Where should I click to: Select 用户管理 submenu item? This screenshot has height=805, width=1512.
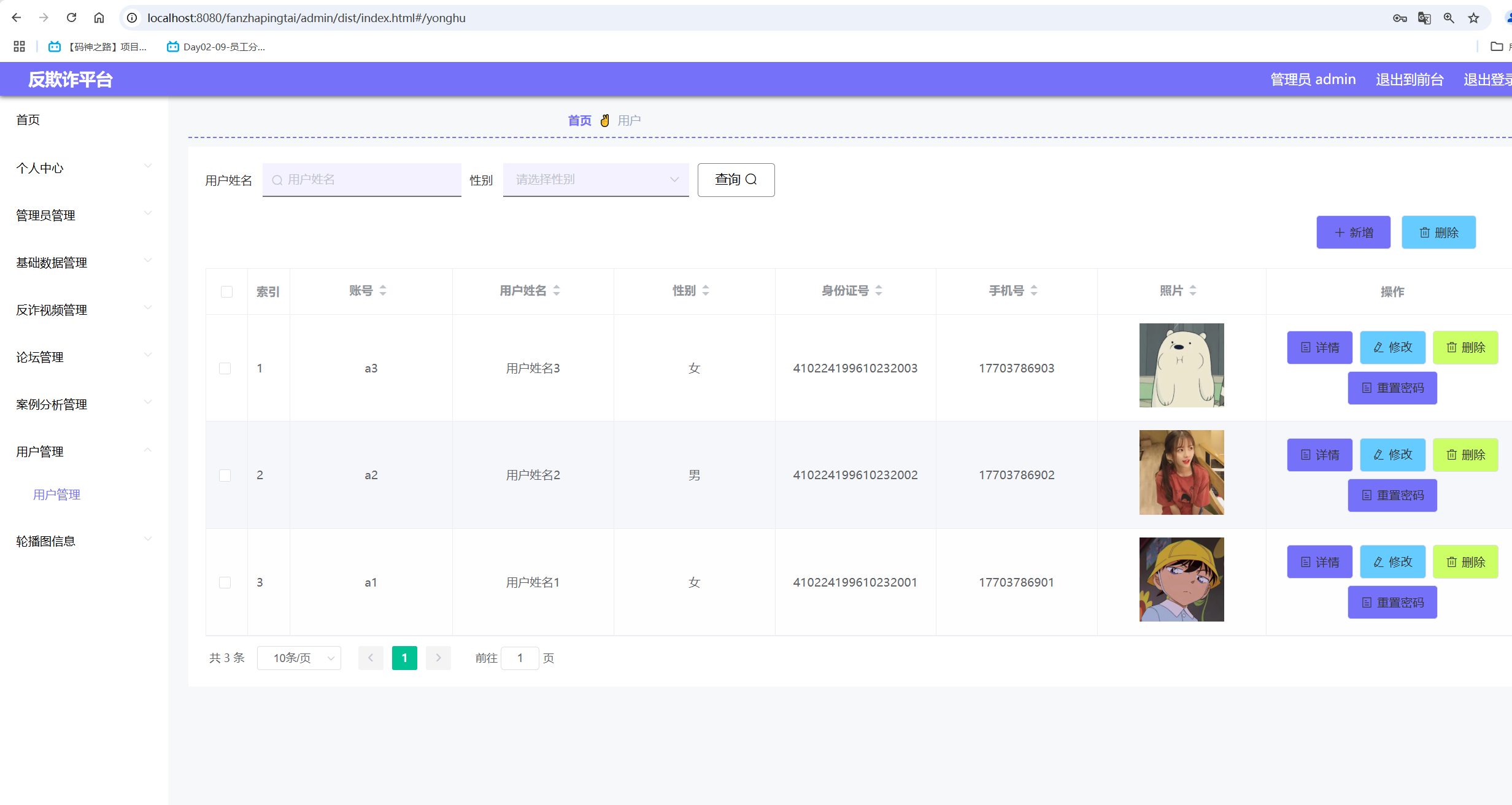point(56,495)
